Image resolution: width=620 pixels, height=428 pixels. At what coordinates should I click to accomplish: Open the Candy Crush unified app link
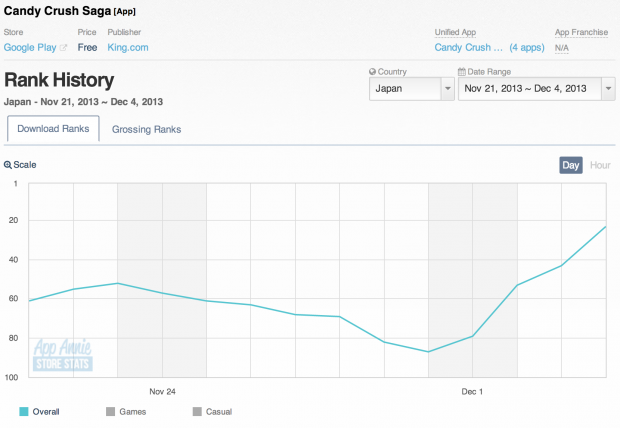[x=469, y=47]
